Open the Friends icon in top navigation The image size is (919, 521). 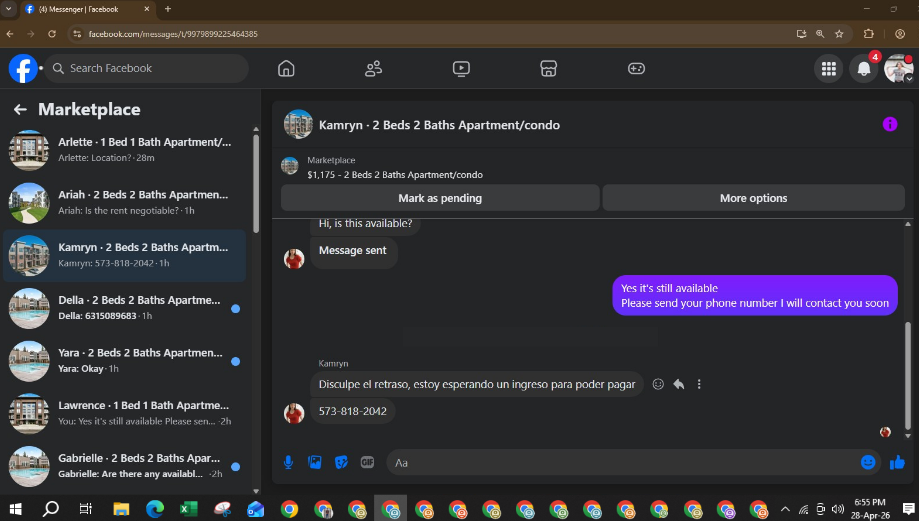[x=373, y=69]
